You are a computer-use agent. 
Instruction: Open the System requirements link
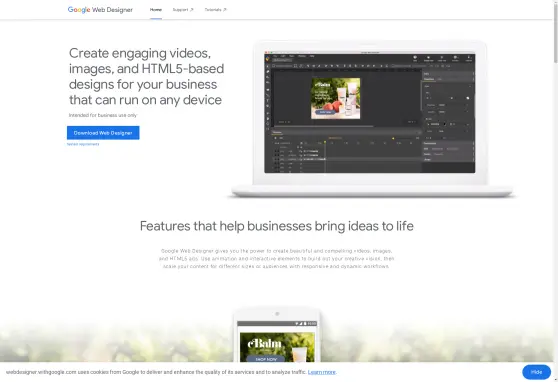coord(83,144)
